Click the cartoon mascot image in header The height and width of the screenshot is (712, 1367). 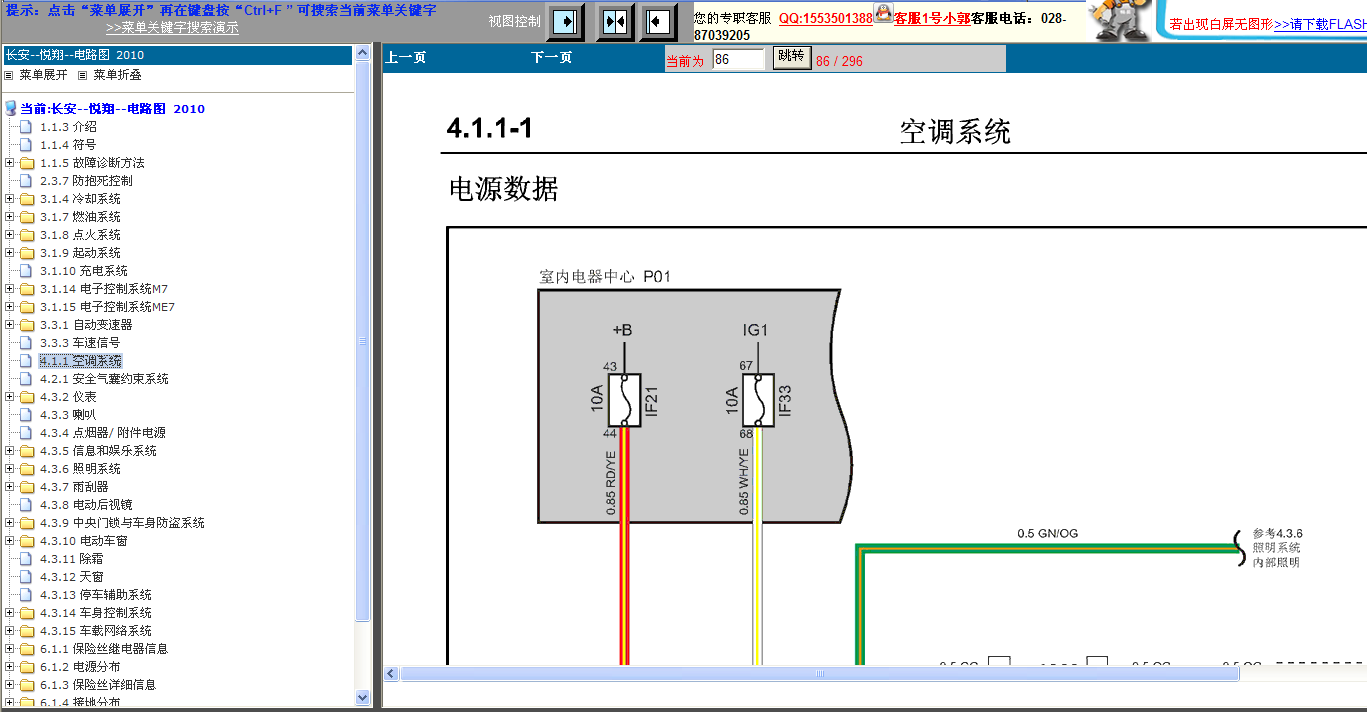coord(1120,20)
